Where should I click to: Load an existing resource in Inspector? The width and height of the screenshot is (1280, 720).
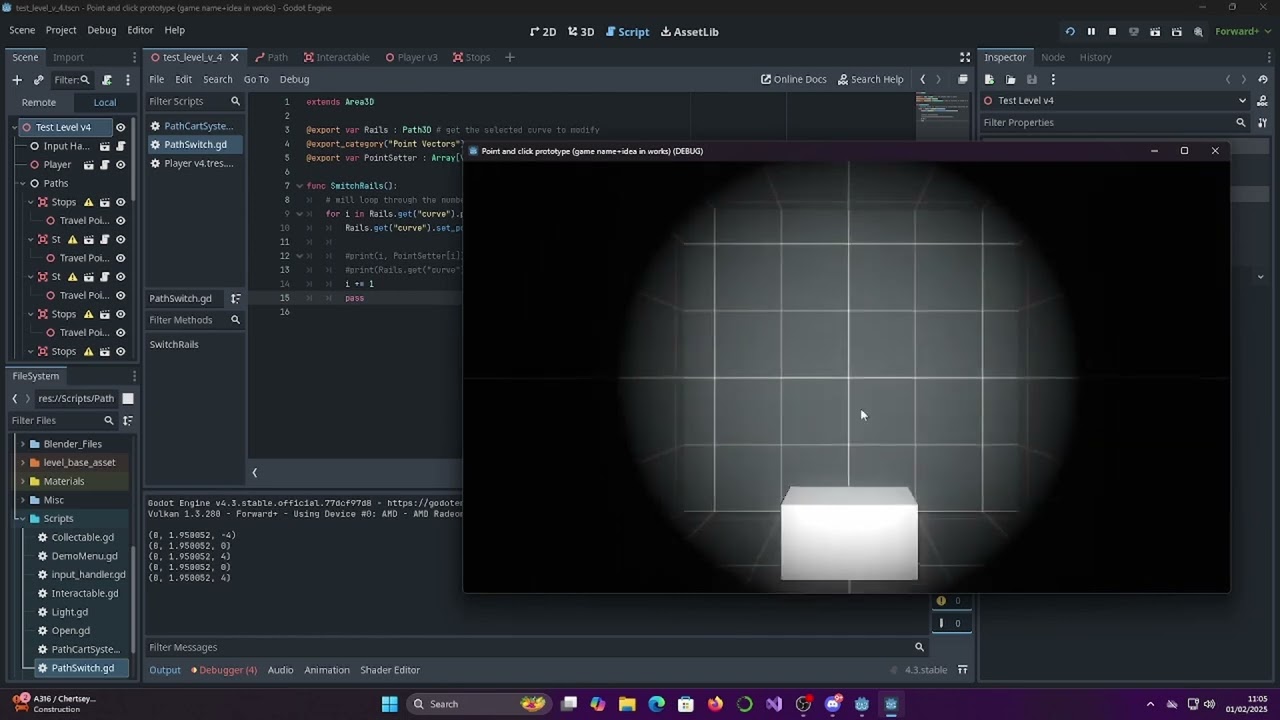click(x=1010, y=79)
